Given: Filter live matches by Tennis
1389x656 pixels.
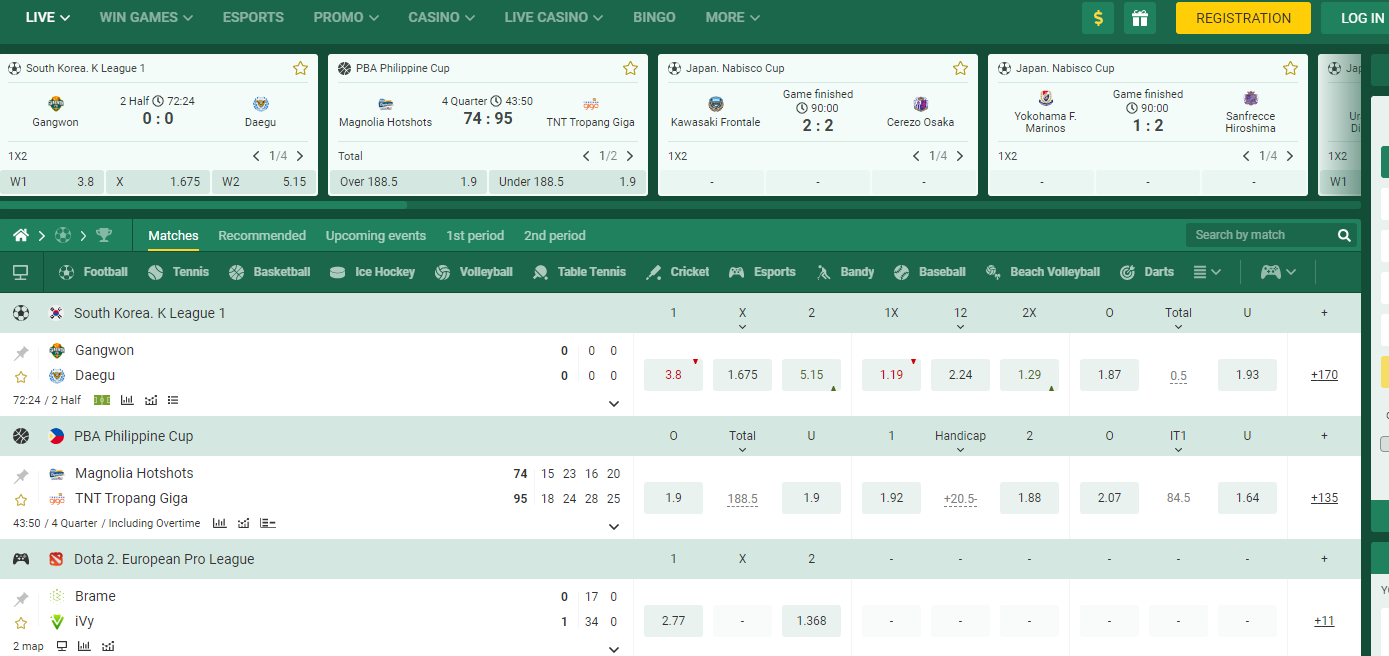Looking at the screenshot, I should pos(178,272).
